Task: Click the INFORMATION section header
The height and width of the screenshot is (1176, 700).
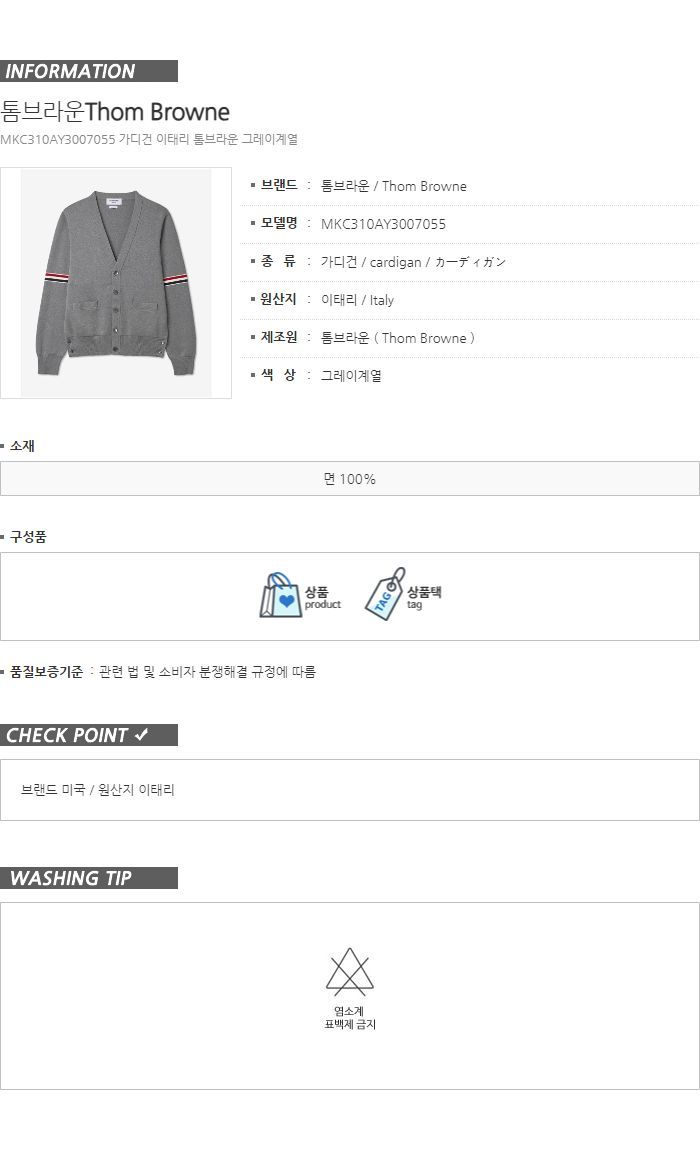Action: (x=89, y=71)
